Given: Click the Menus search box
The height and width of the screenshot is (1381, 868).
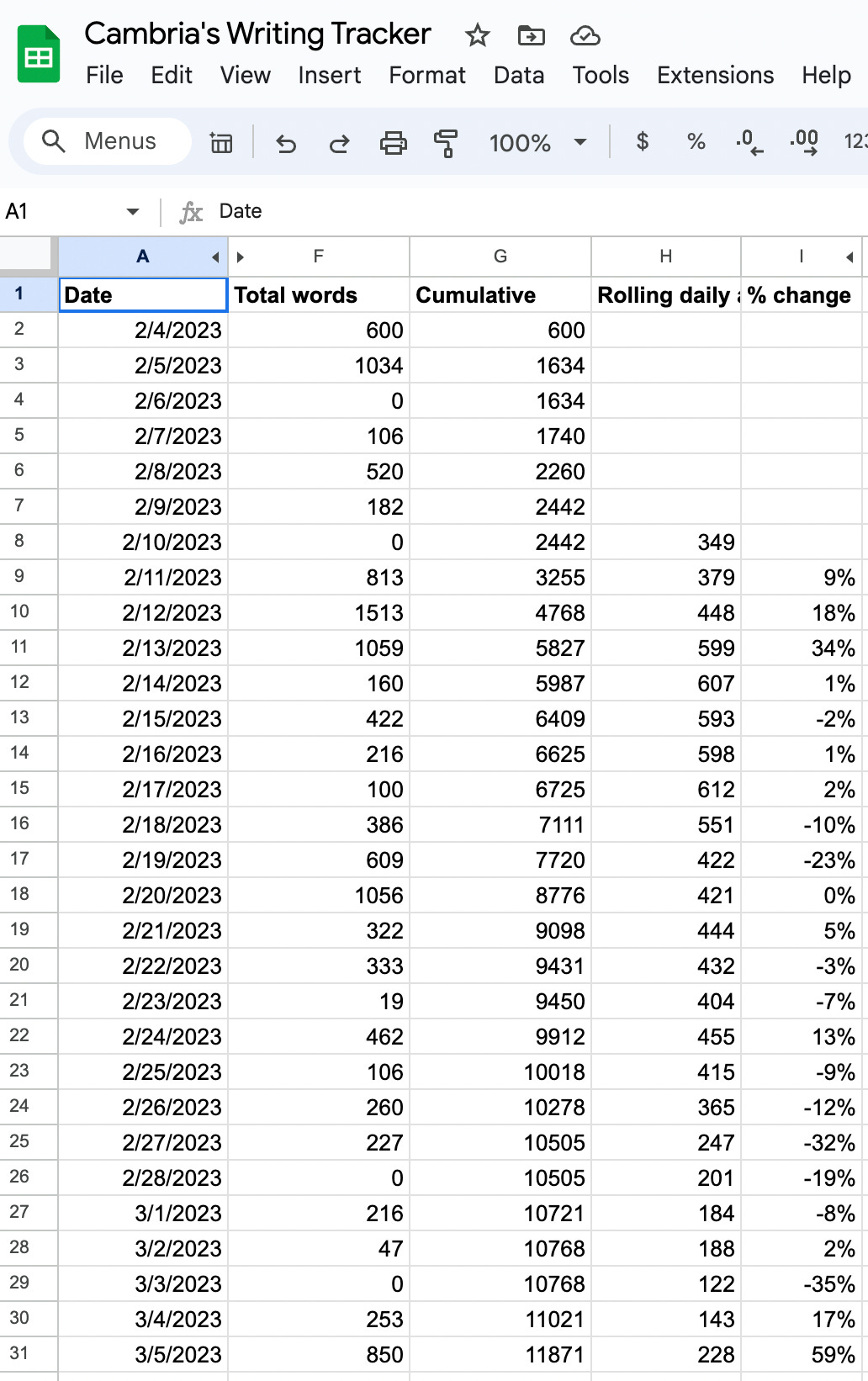Looking at the screenshot, I should point(108,141).
